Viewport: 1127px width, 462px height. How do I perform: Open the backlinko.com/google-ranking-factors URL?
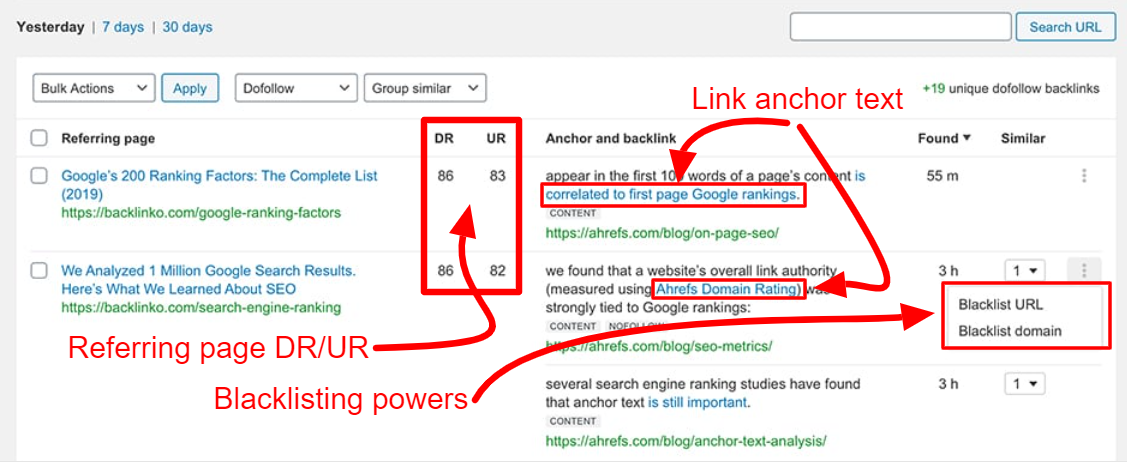tap(201, 213)
